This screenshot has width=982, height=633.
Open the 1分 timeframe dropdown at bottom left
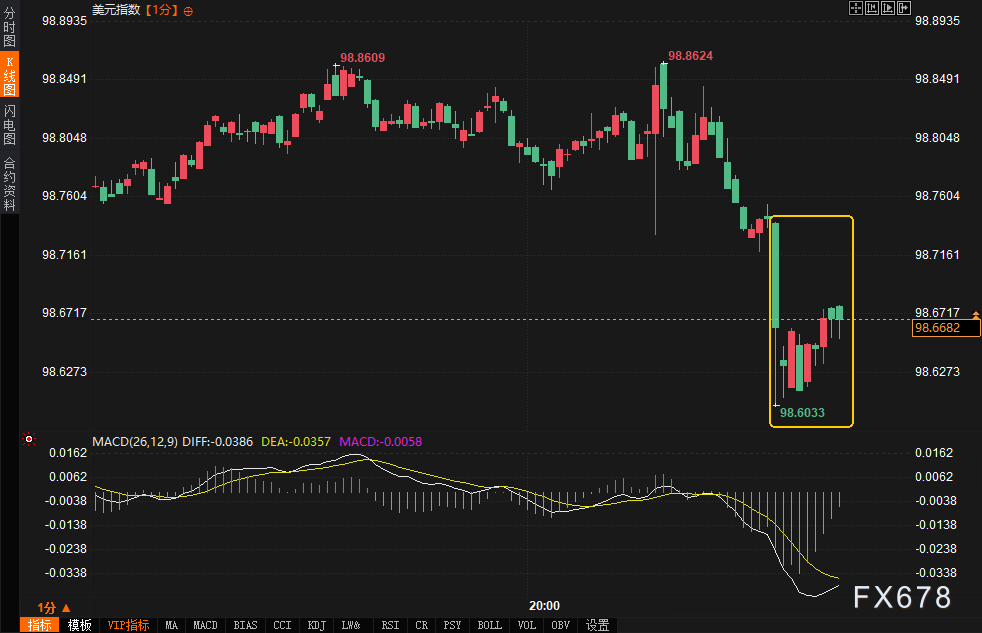click(x=54, y=607)
